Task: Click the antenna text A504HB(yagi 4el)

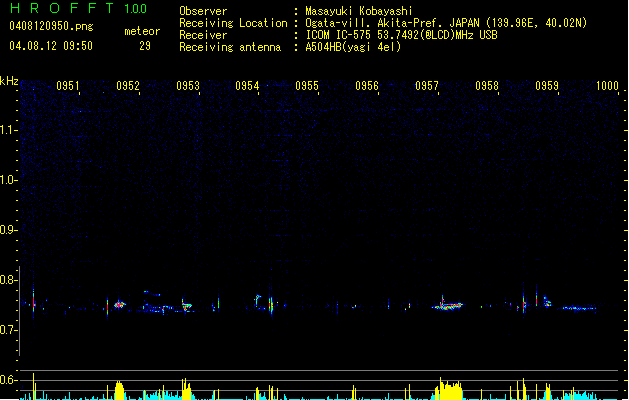Action: pos(353,47)
